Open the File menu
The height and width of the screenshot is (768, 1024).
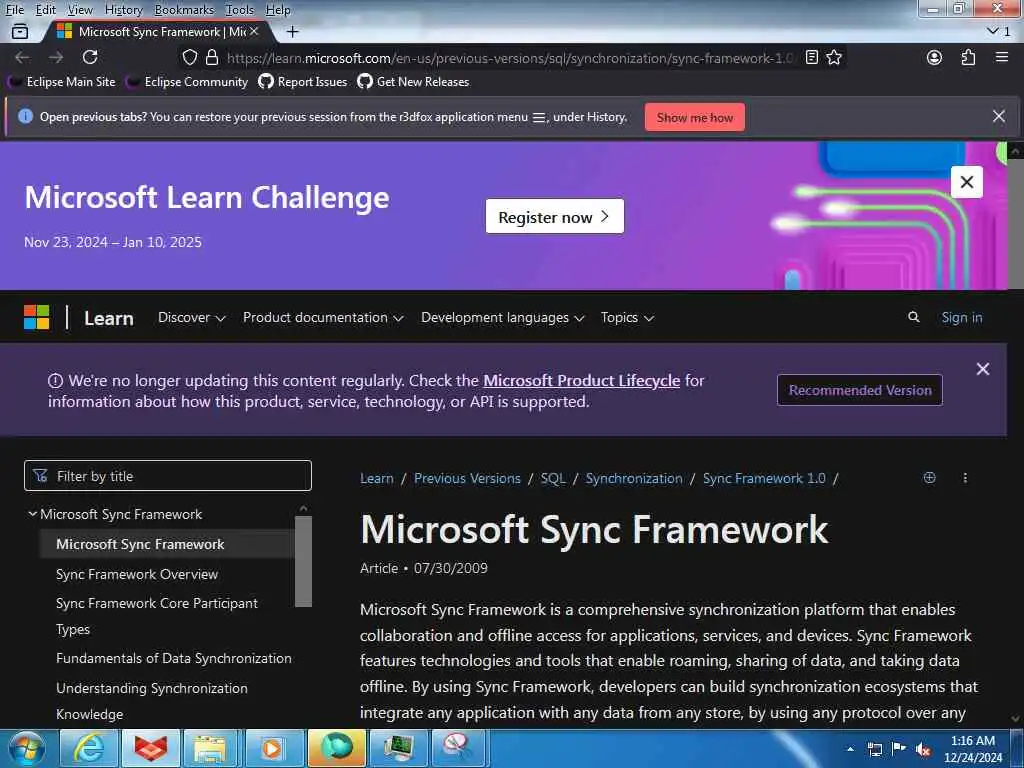click(14, 10)
